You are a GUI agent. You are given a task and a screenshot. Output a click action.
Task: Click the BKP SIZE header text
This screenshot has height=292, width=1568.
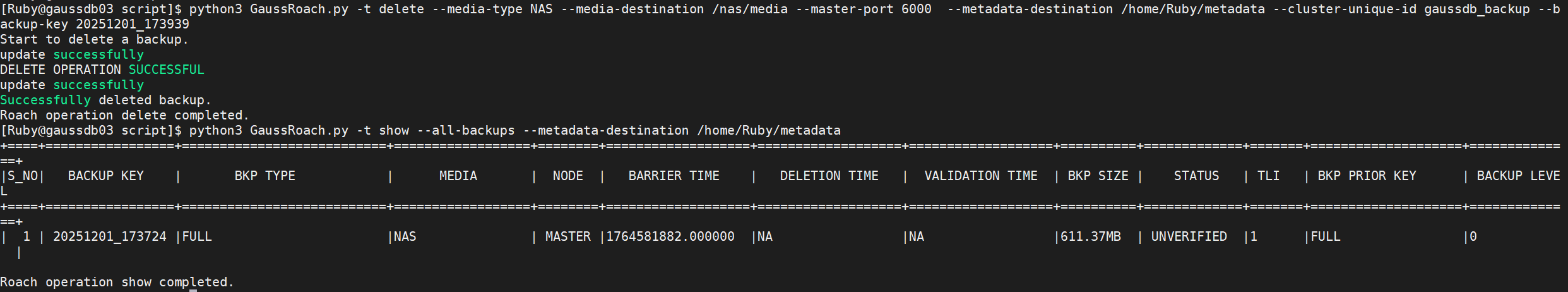1098,176
